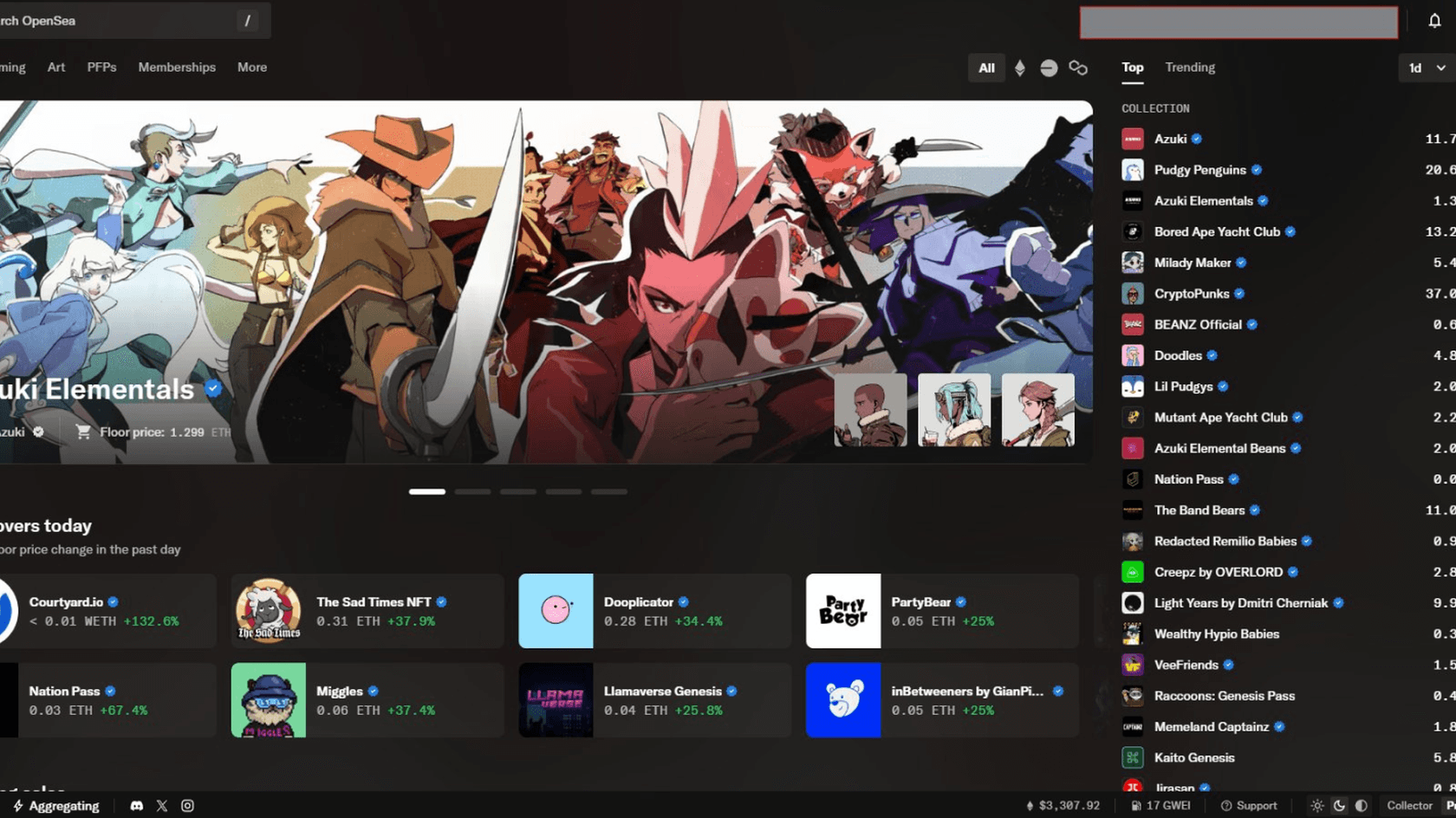This screenshot has height=818, width=1456.
Task: Switch to the Trending tab
Action: click(x=1189, y=67)
